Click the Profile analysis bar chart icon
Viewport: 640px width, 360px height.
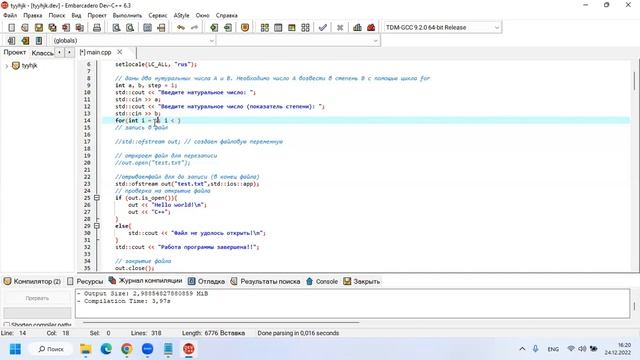click(358, 27)
